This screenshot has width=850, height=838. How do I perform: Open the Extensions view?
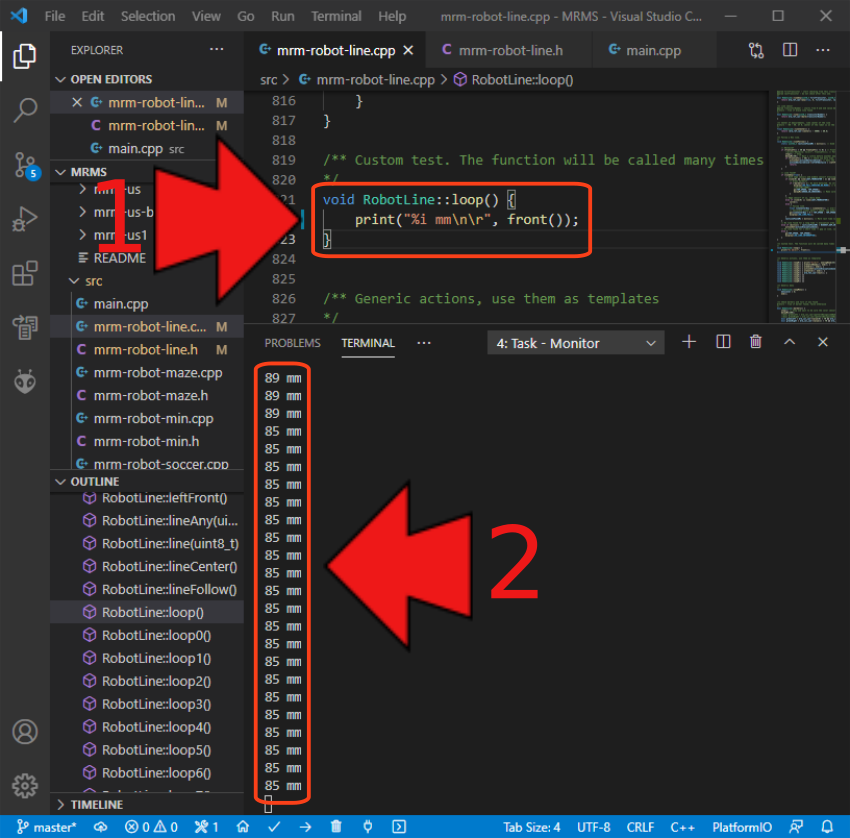(x=25, y=273)
